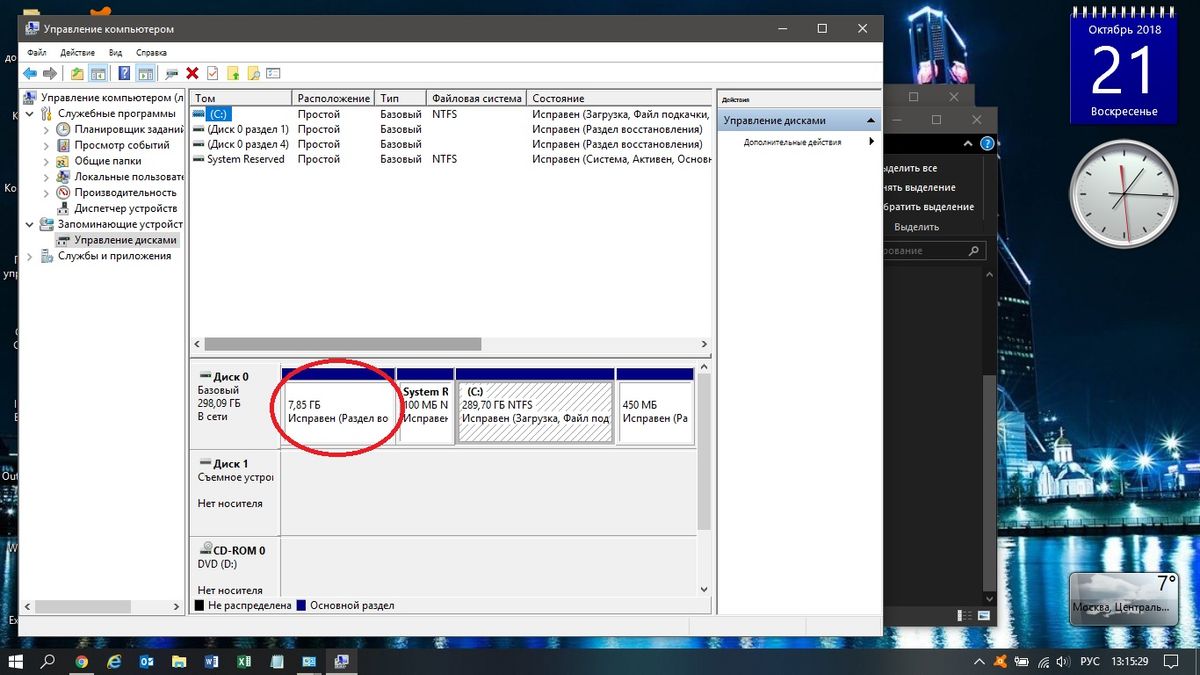Open Help via blue question mark icon
Viewport: 1200px width, 675px height.
(x=124, y=73)
